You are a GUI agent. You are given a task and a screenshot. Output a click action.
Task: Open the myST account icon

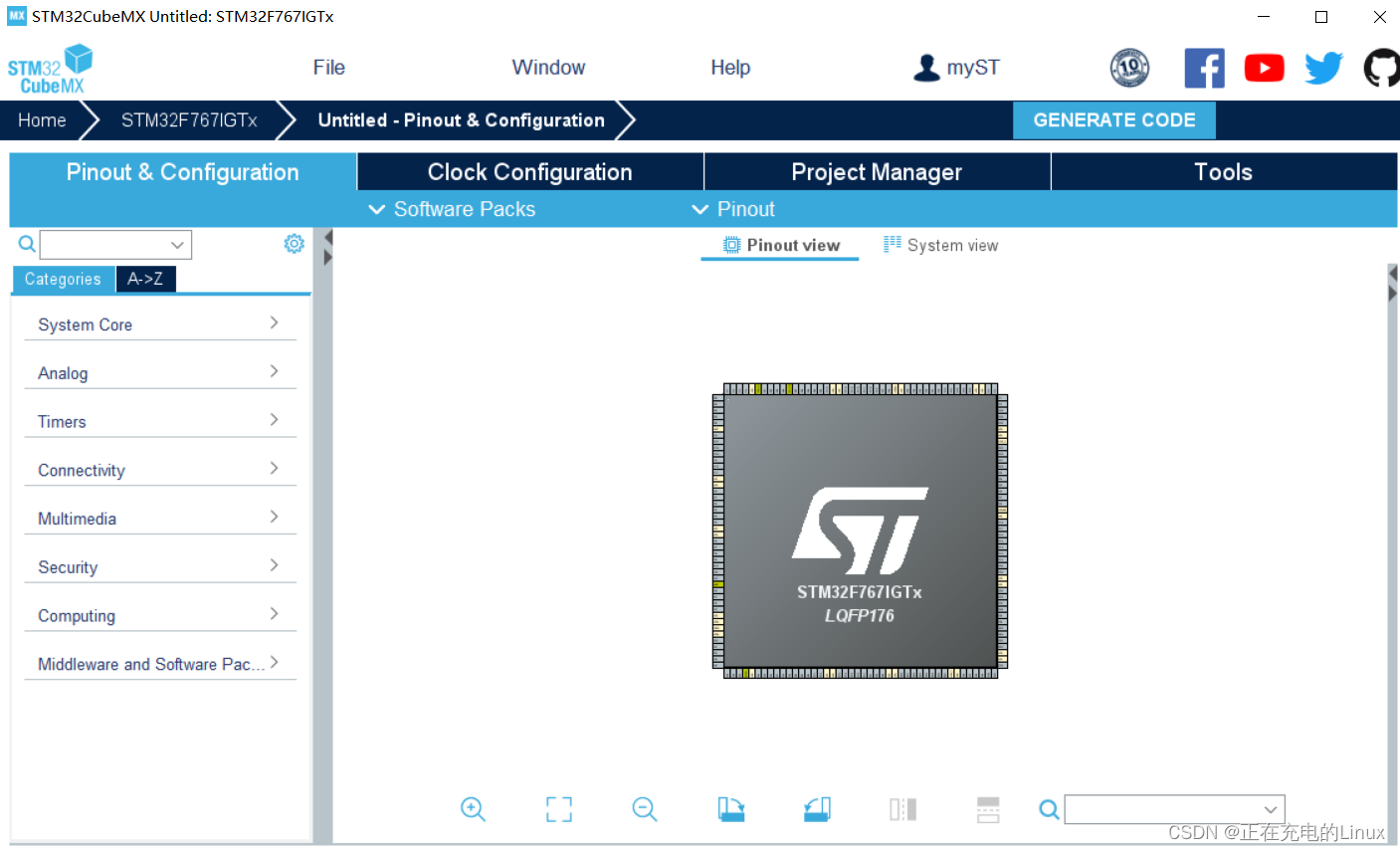pos(926,68)
